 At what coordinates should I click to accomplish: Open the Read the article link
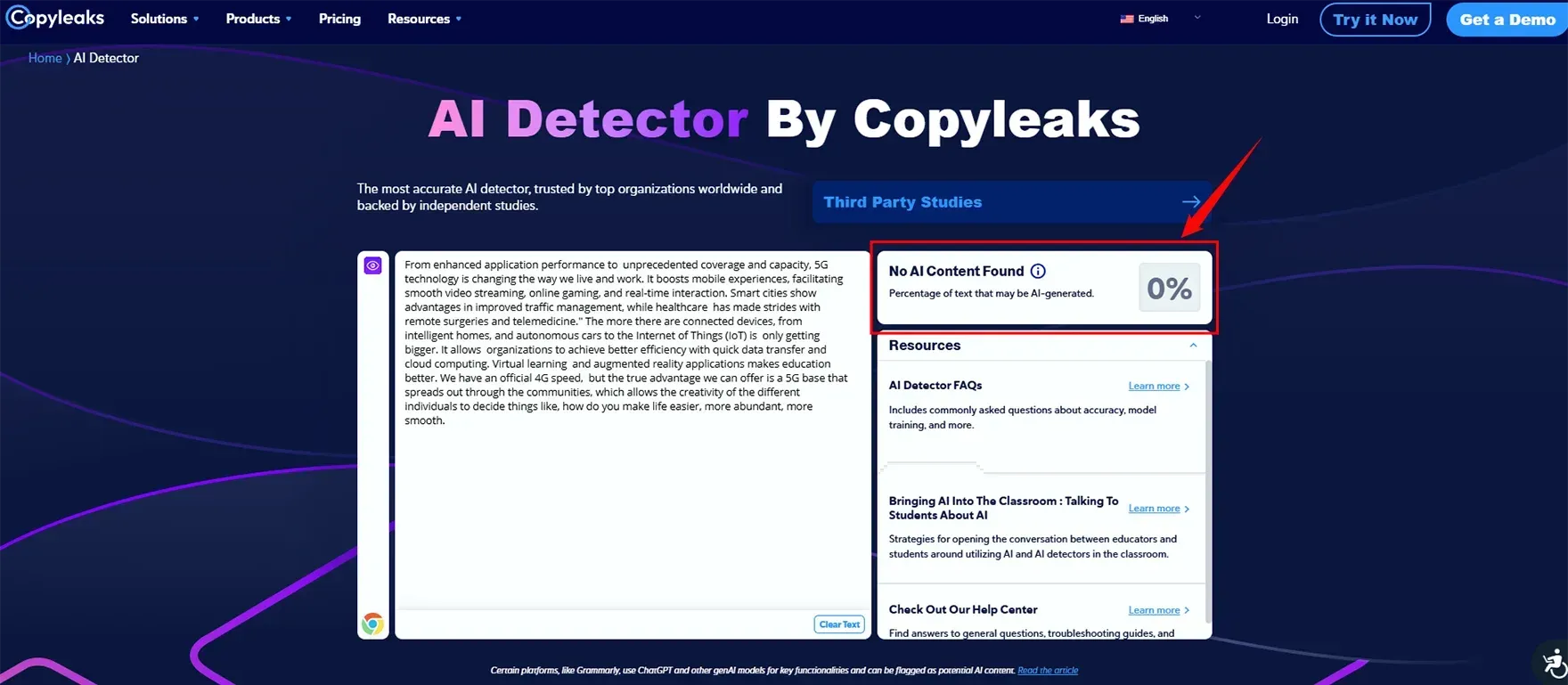point(1048,670)
